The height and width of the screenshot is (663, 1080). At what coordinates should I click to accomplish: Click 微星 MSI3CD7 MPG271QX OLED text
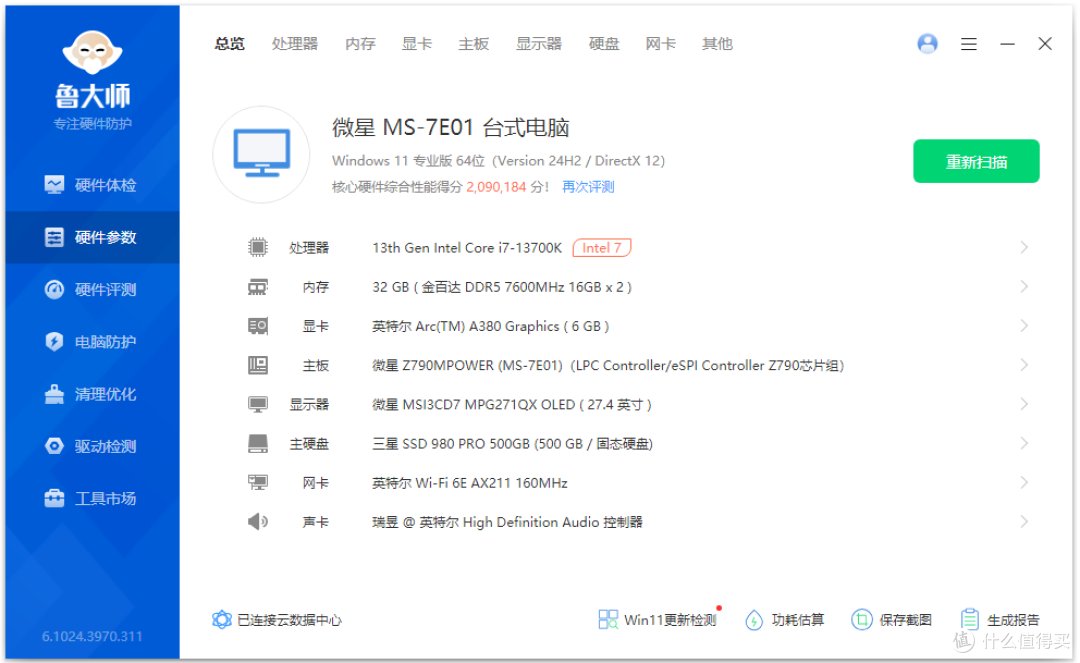tap(512, 405)
